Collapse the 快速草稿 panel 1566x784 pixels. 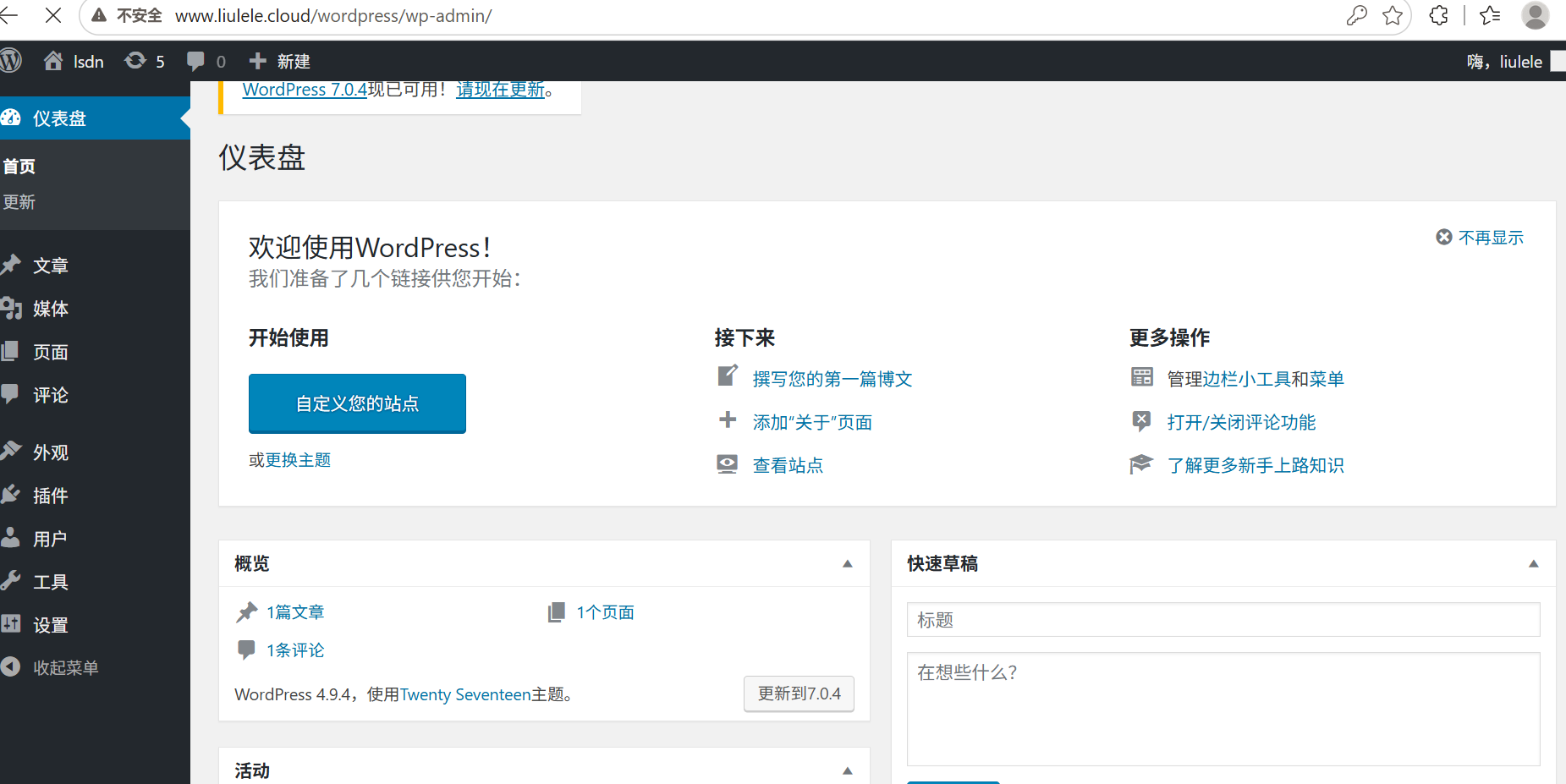(1533, 564)
